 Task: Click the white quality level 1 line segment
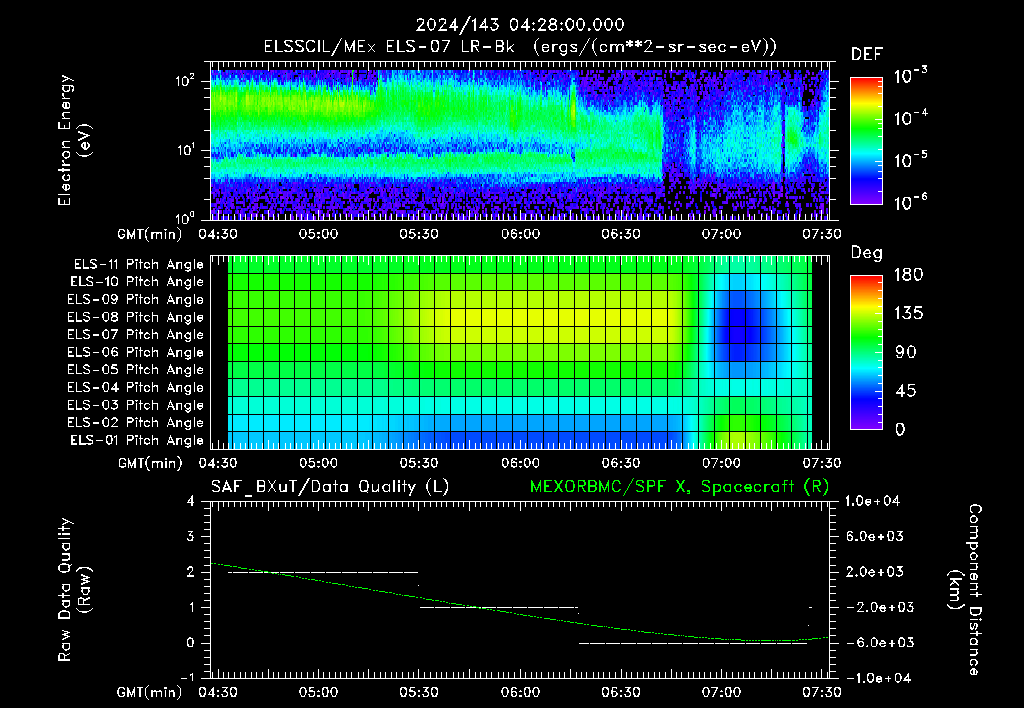click(x=499, y=607)
